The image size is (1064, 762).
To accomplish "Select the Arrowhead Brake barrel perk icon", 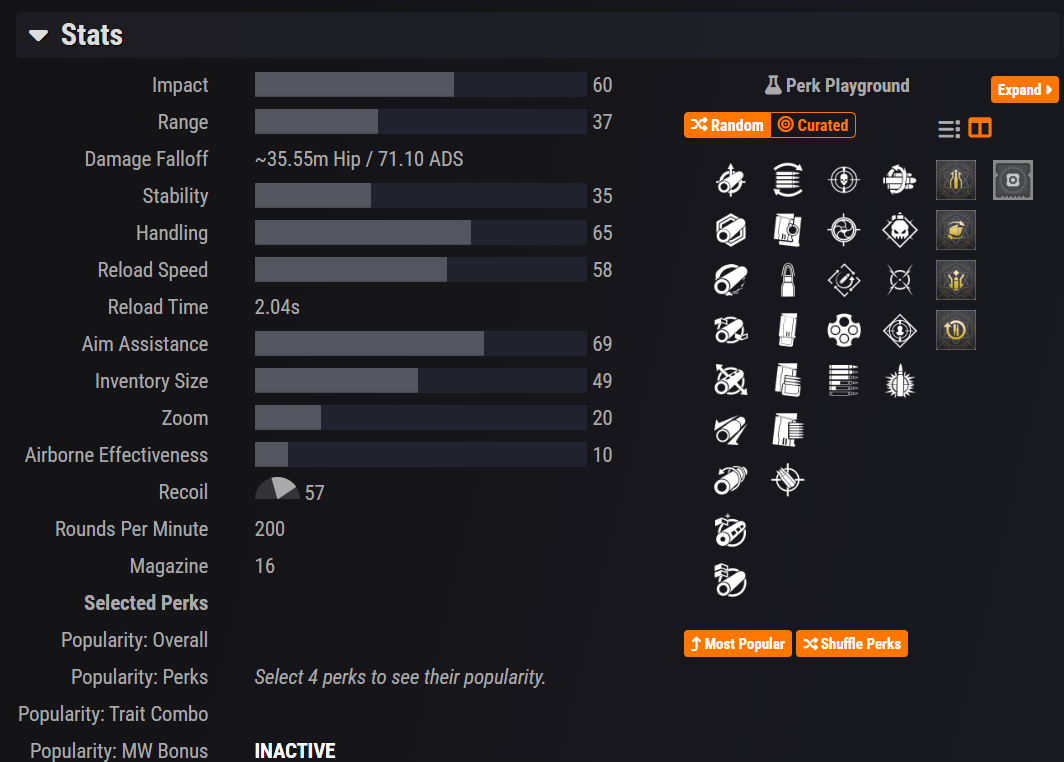I will [x=730, y=180].
